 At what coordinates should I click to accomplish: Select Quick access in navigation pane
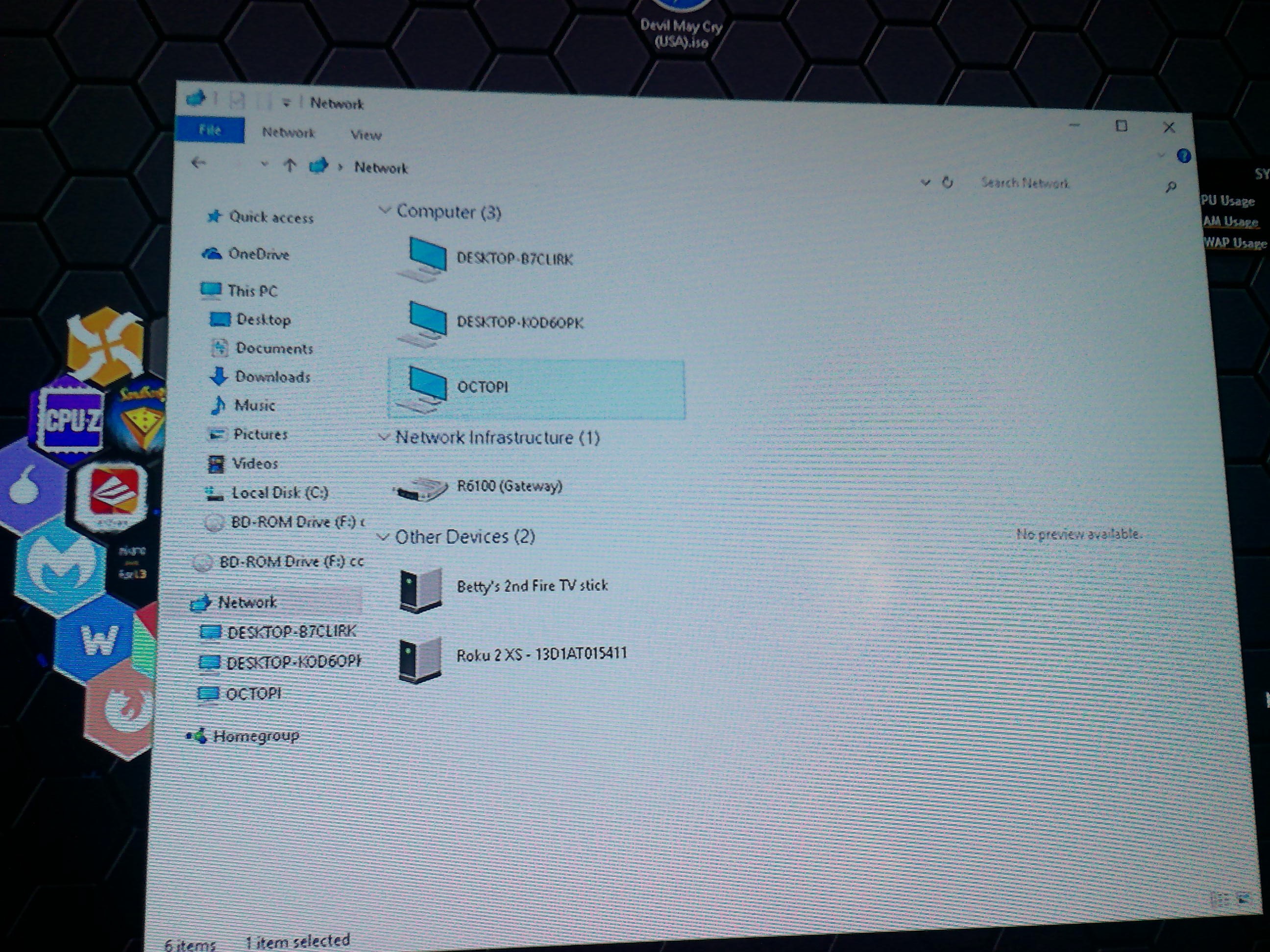(x=260, y=217)
